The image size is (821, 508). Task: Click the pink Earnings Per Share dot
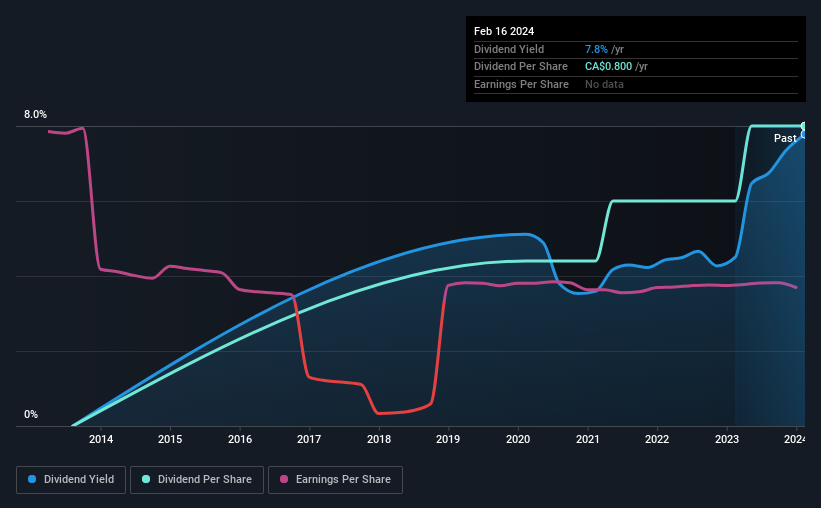[x=284, y=479]
